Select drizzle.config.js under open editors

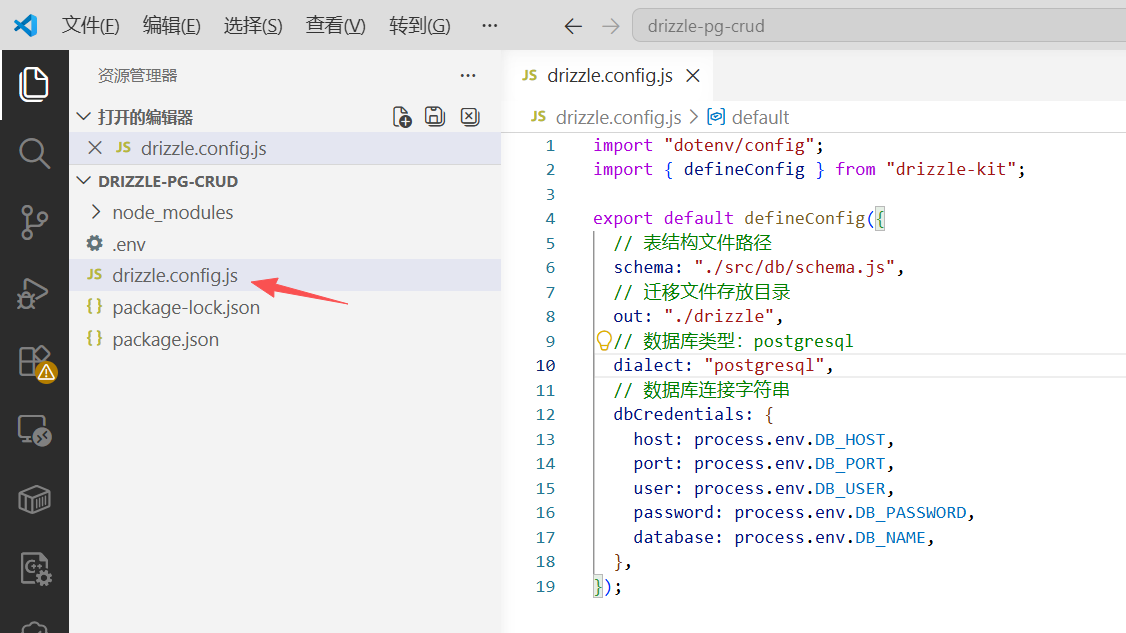(286, 148)
